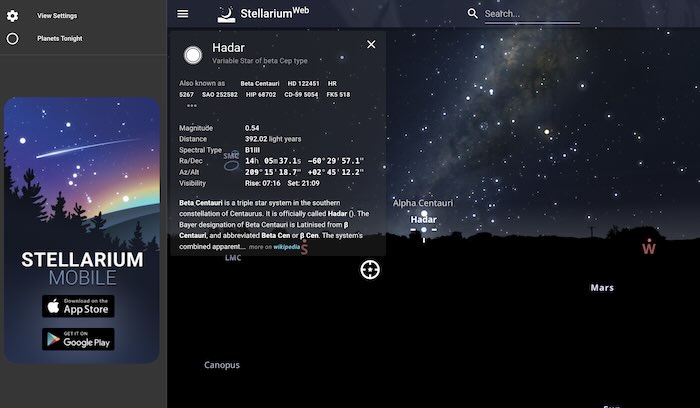This screenshot has height=408, width=700.
Task: Click the HIP 68702 designation
Action: coord(261,95)
